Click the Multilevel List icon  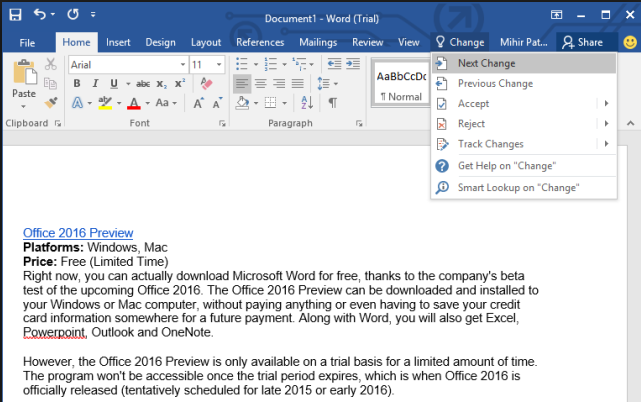(x=299, y=64)
